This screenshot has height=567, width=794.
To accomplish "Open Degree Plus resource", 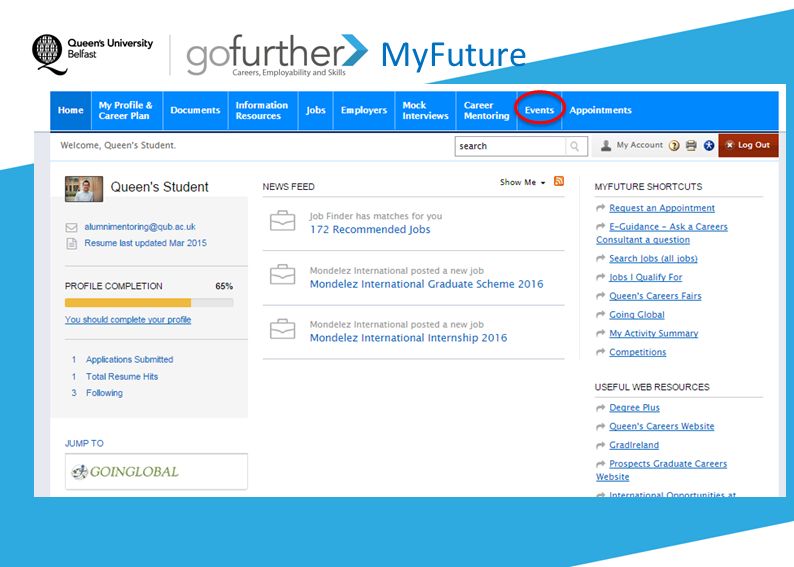I will (634, 408).
